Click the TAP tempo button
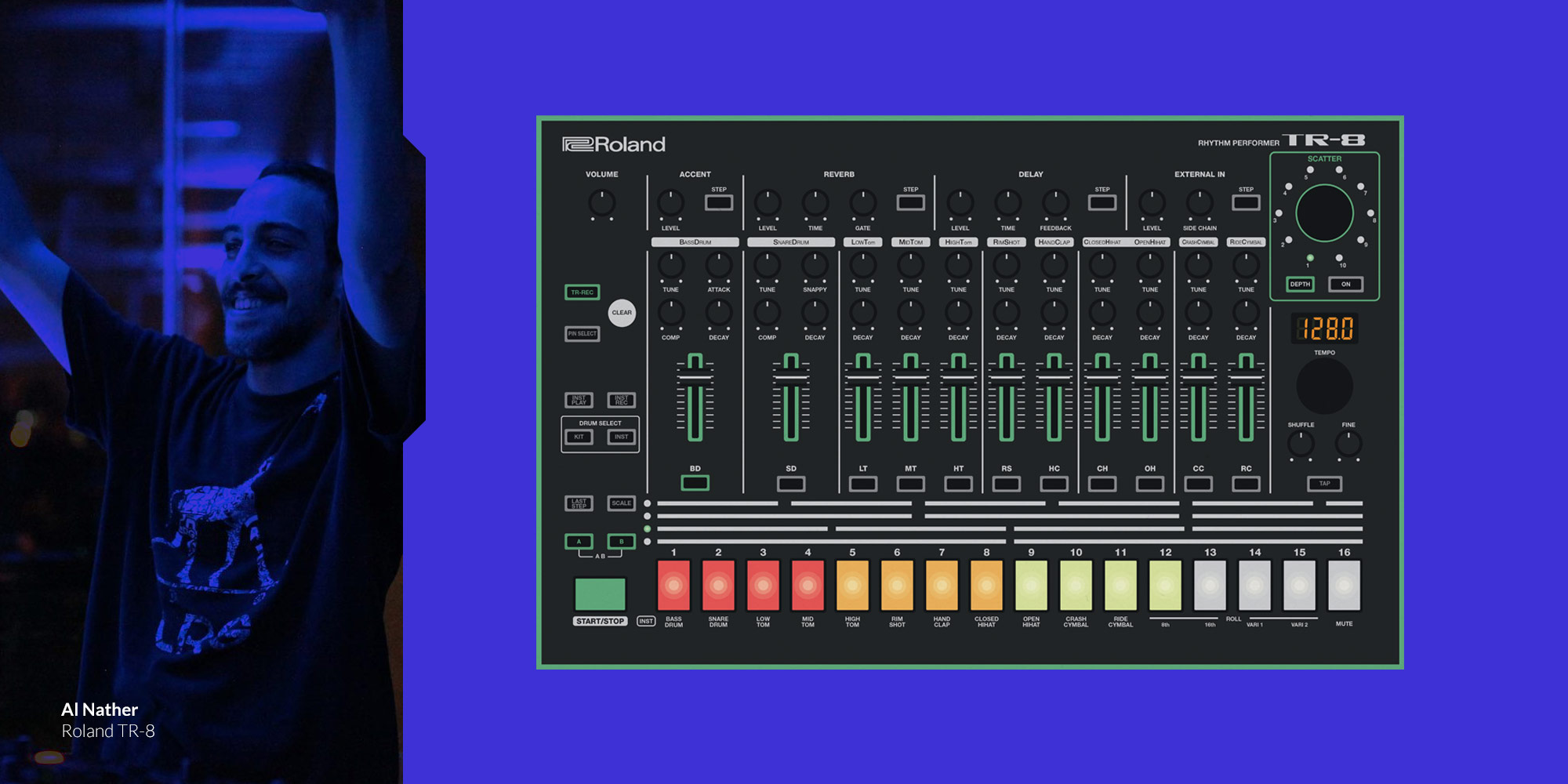 [x=1325, y=484]
